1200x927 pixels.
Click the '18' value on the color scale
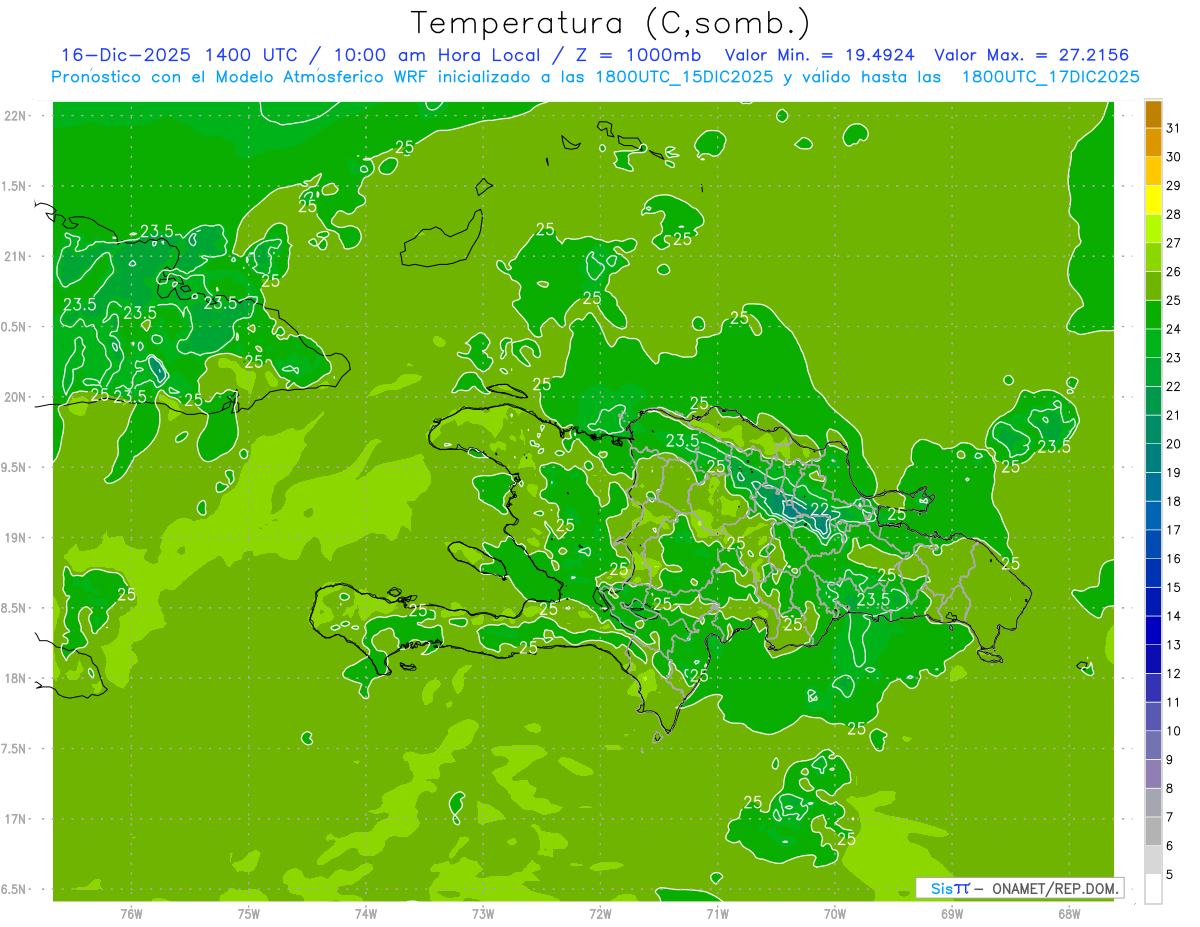coord(1174,501)
